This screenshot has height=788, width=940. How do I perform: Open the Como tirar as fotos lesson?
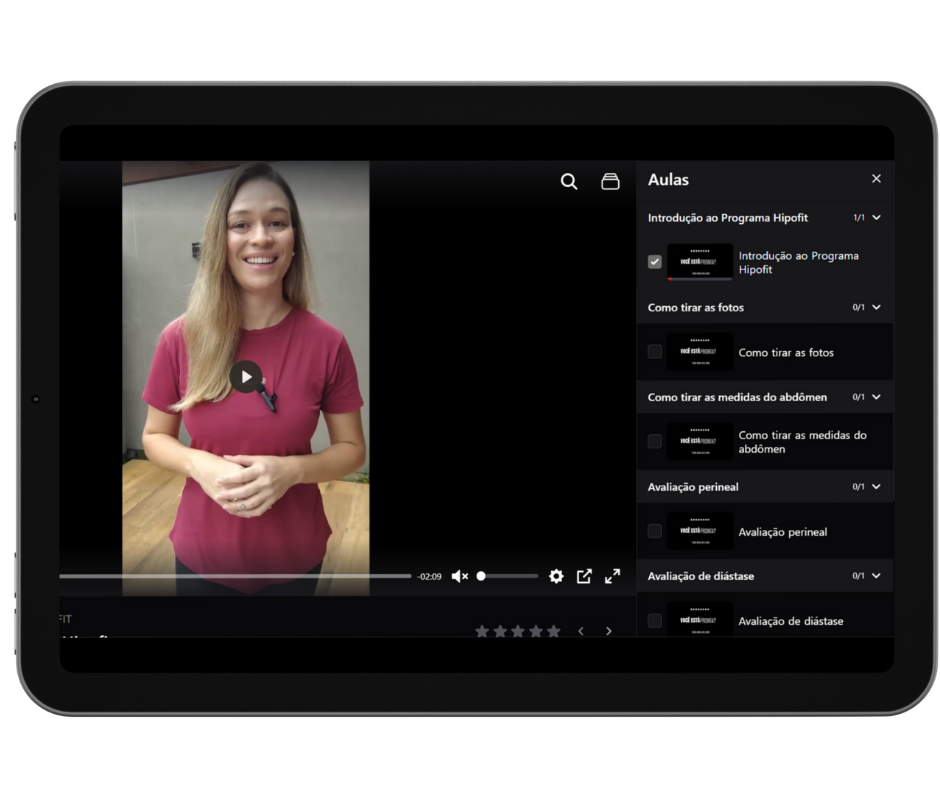[x=785, y=353]
